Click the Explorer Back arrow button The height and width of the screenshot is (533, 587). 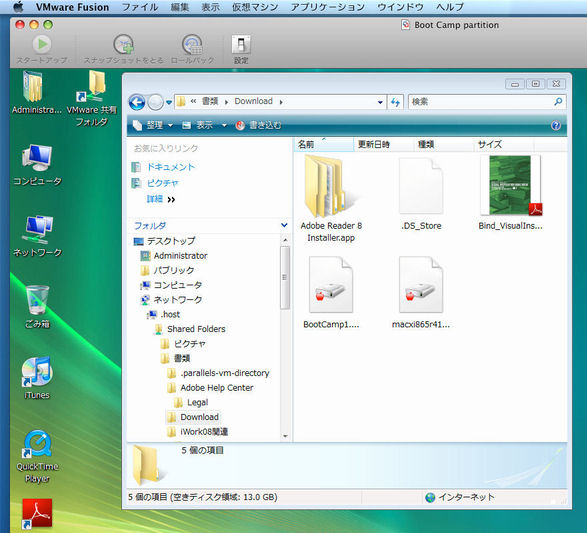tap(137, 102)
